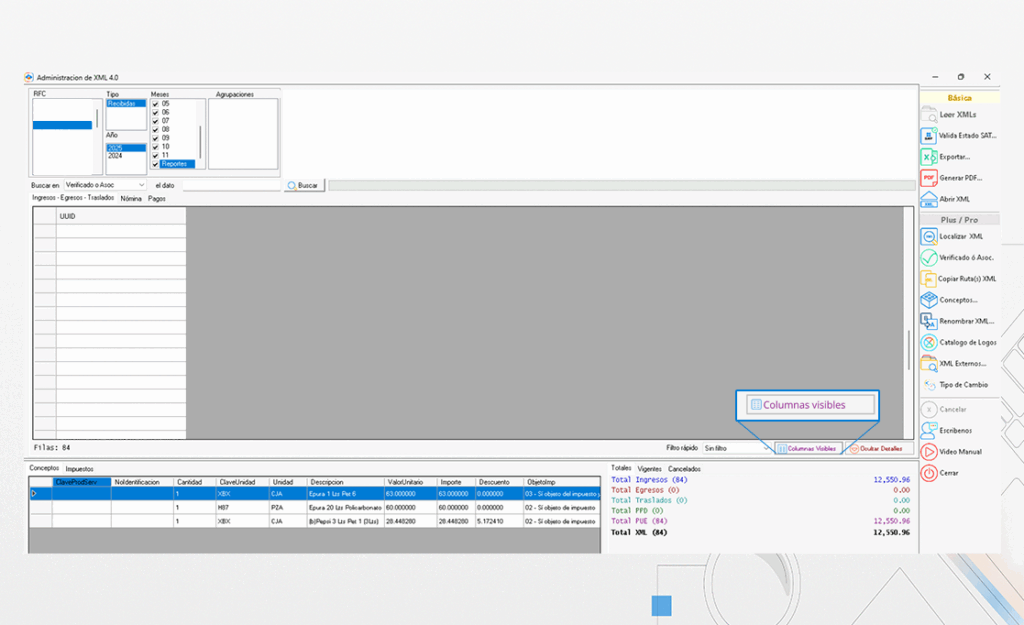Click the Catalogo de Logos icon
Viewport: 1024px width, 625px height.
960,342
